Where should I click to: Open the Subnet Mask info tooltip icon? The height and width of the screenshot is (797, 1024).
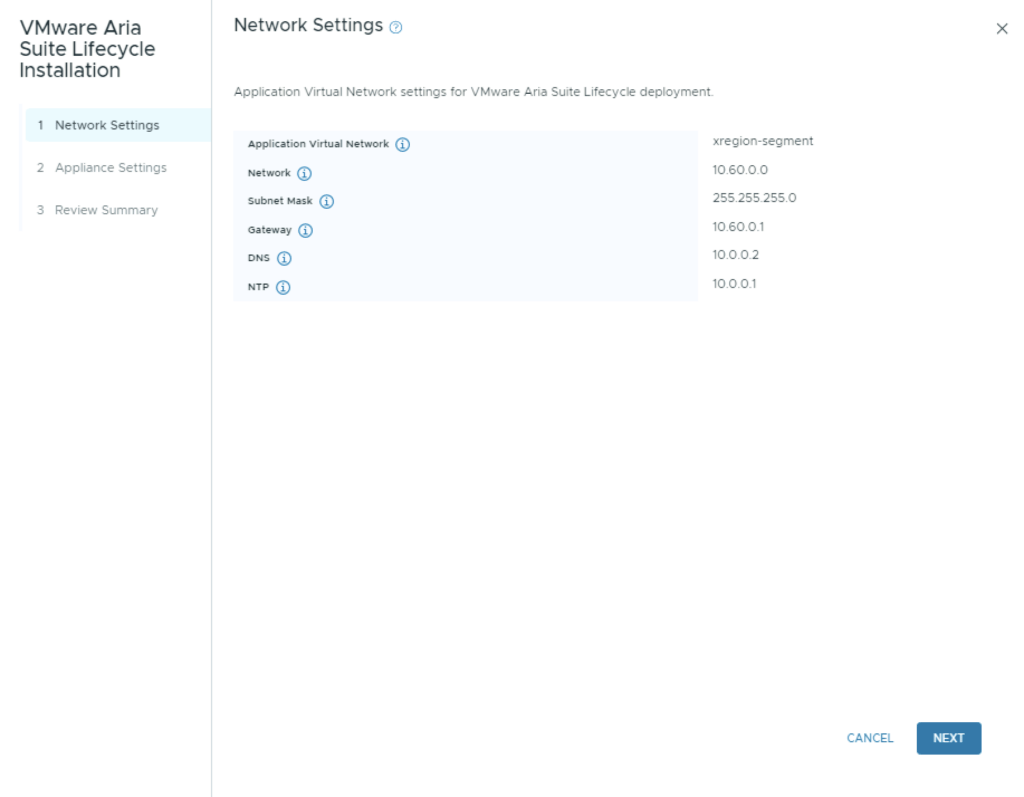(326, 202)
